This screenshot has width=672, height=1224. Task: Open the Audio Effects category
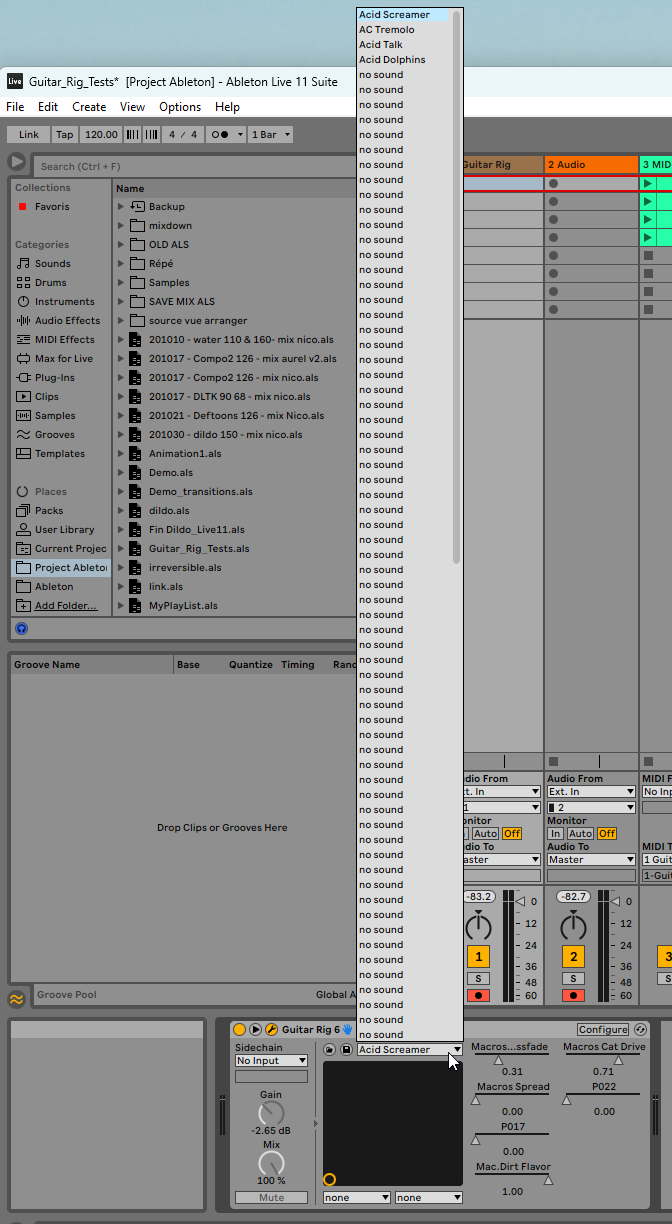(67, 321)
